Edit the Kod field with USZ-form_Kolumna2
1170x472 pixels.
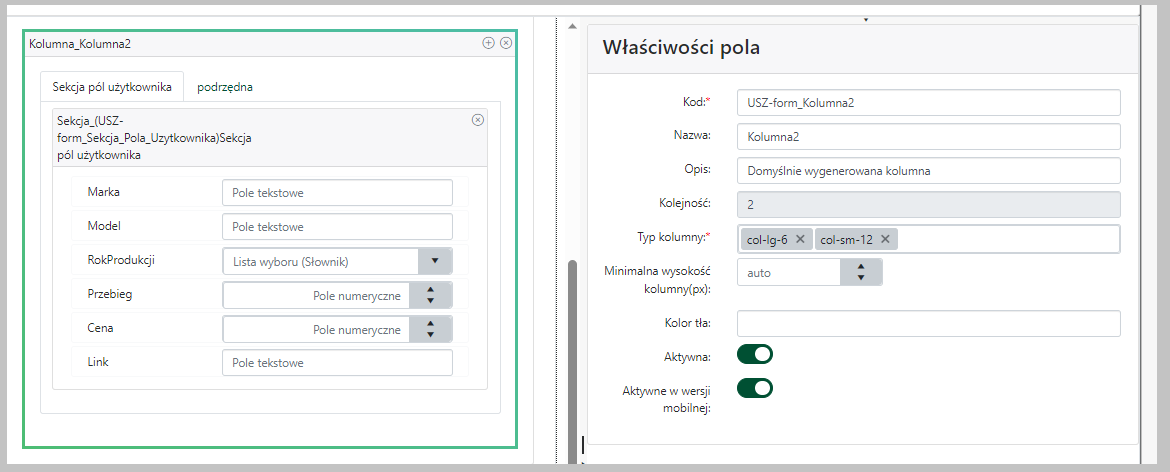pos(928,103)
